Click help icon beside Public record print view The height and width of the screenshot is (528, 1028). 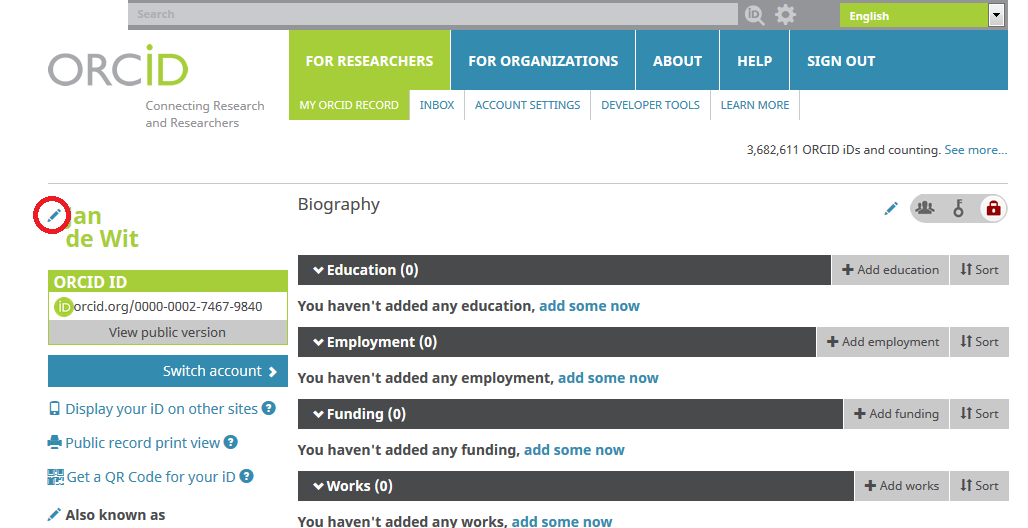[231, 442]
